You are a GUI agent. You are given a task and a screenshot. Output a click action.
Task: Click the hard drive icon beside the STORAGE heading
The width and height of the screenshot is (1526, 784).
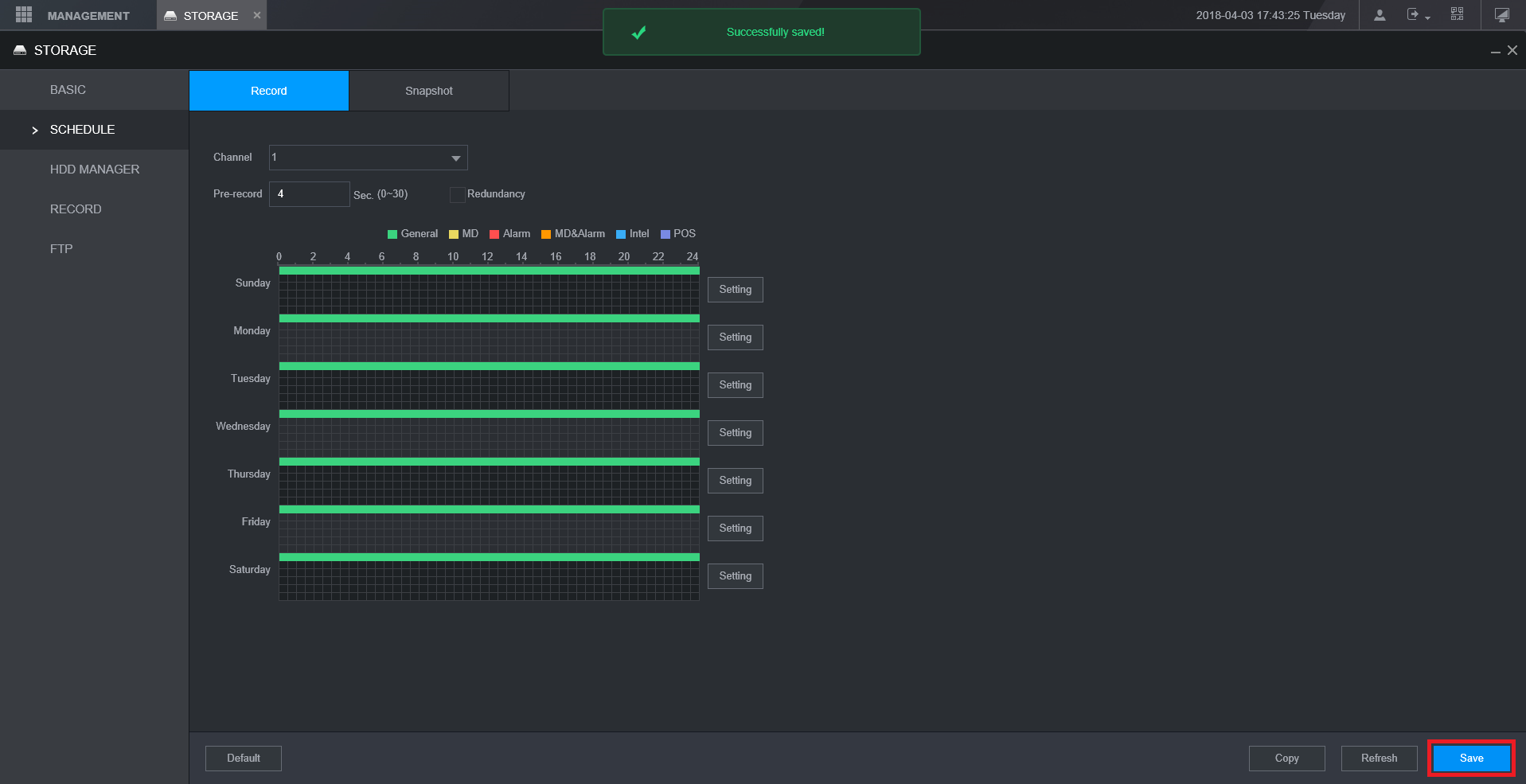[20, 50]
